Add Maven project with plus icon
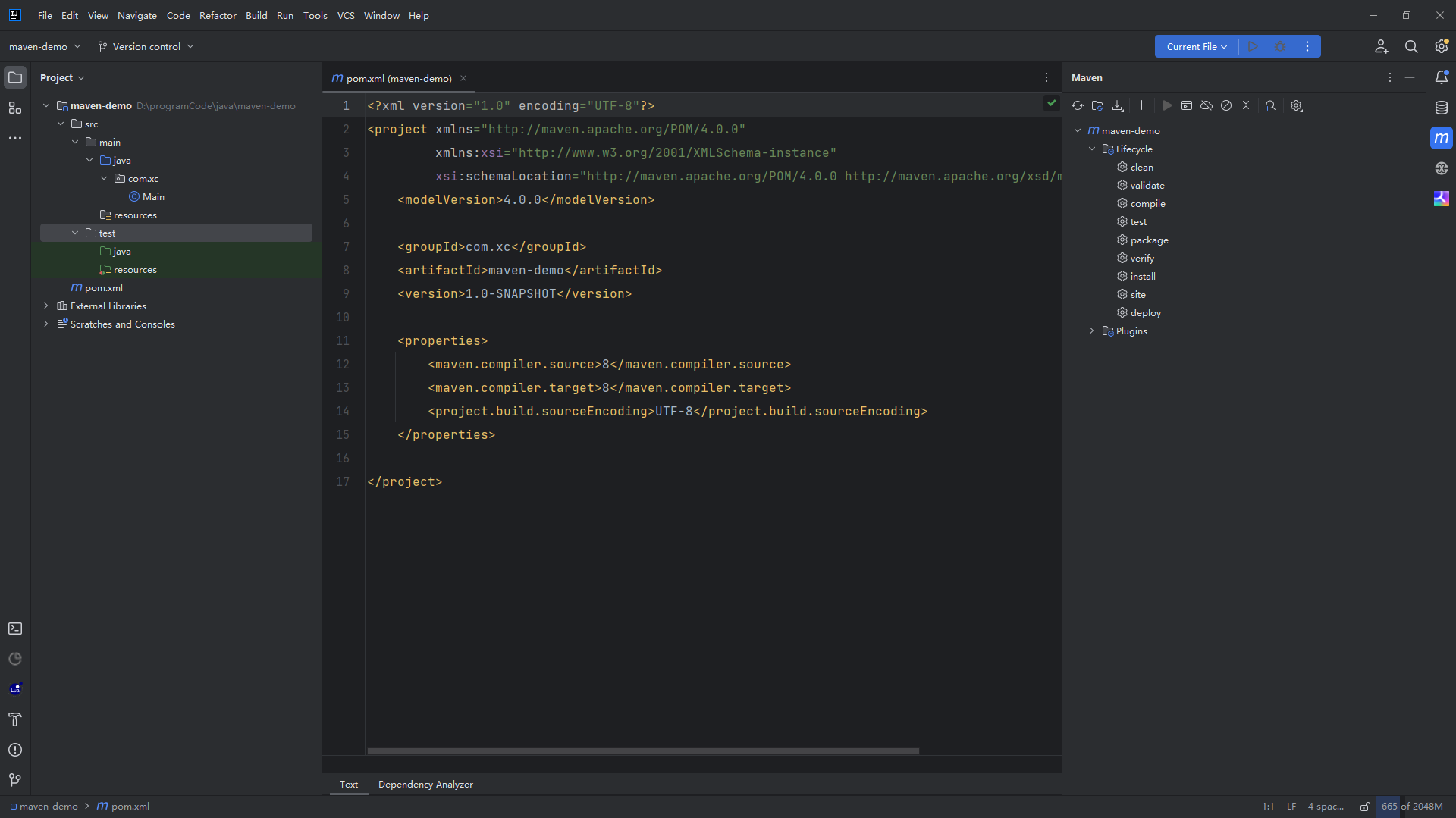This screenshot has height=818, width=1456. 1141,106
